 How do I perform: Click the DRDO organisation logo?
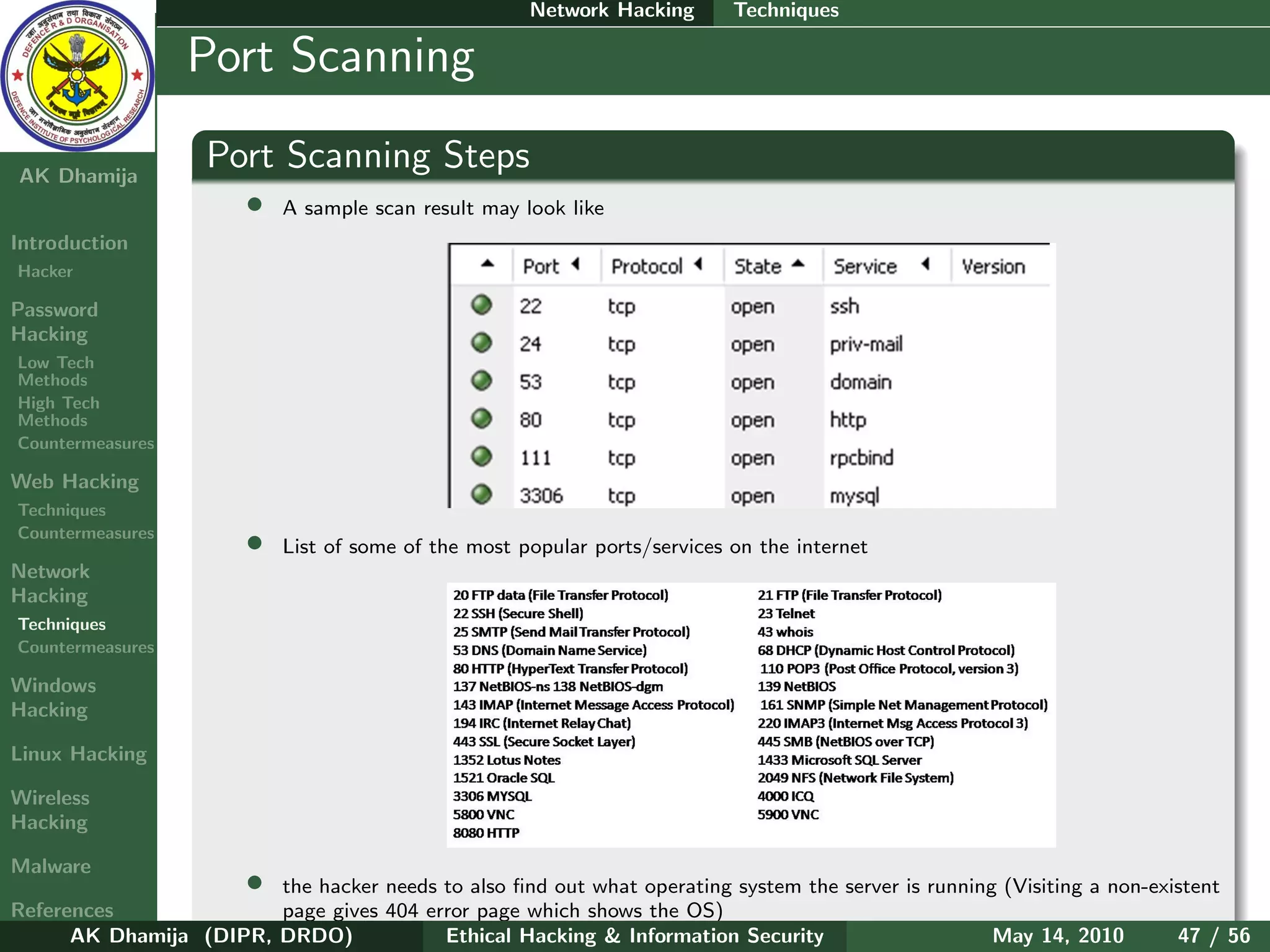pyautogui.click(x=77, y=76)
